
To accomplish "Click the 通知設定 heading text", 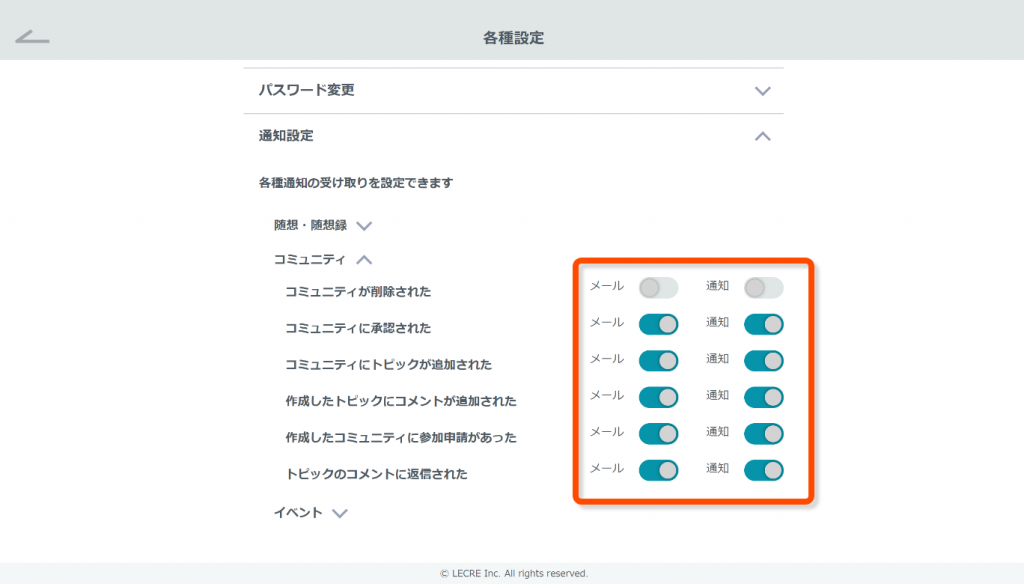I will point(286,136).
